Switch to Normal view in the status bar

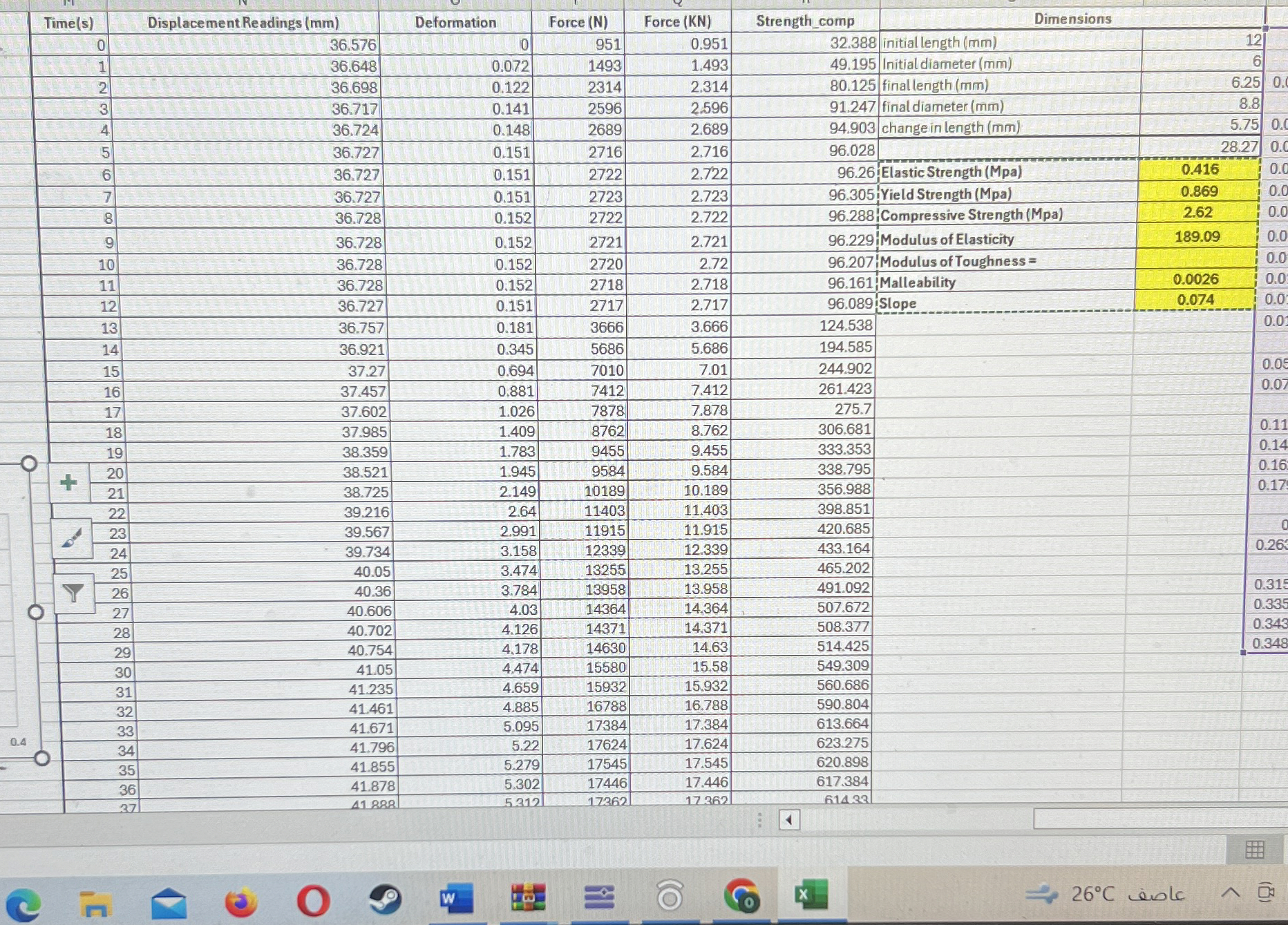1255,849
